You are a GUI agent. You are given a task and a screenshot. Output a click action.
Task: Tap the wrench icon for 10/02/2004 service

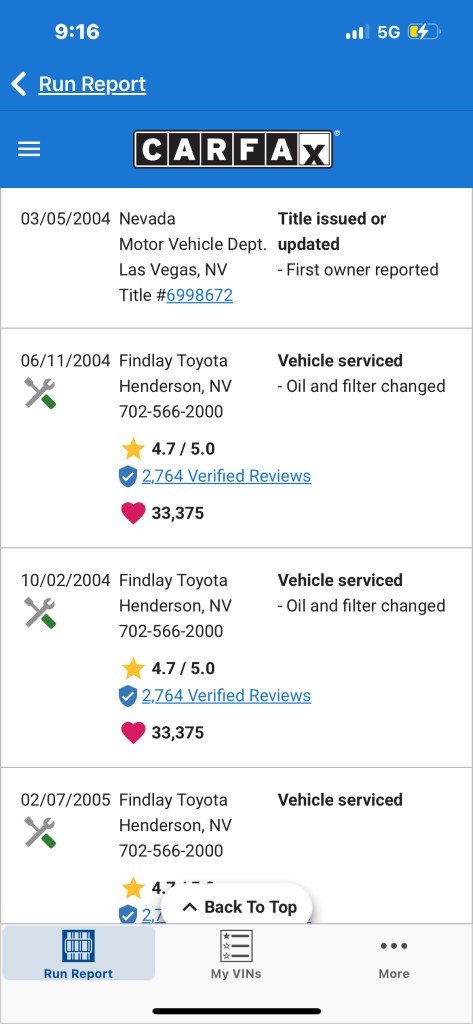[40, 613]
